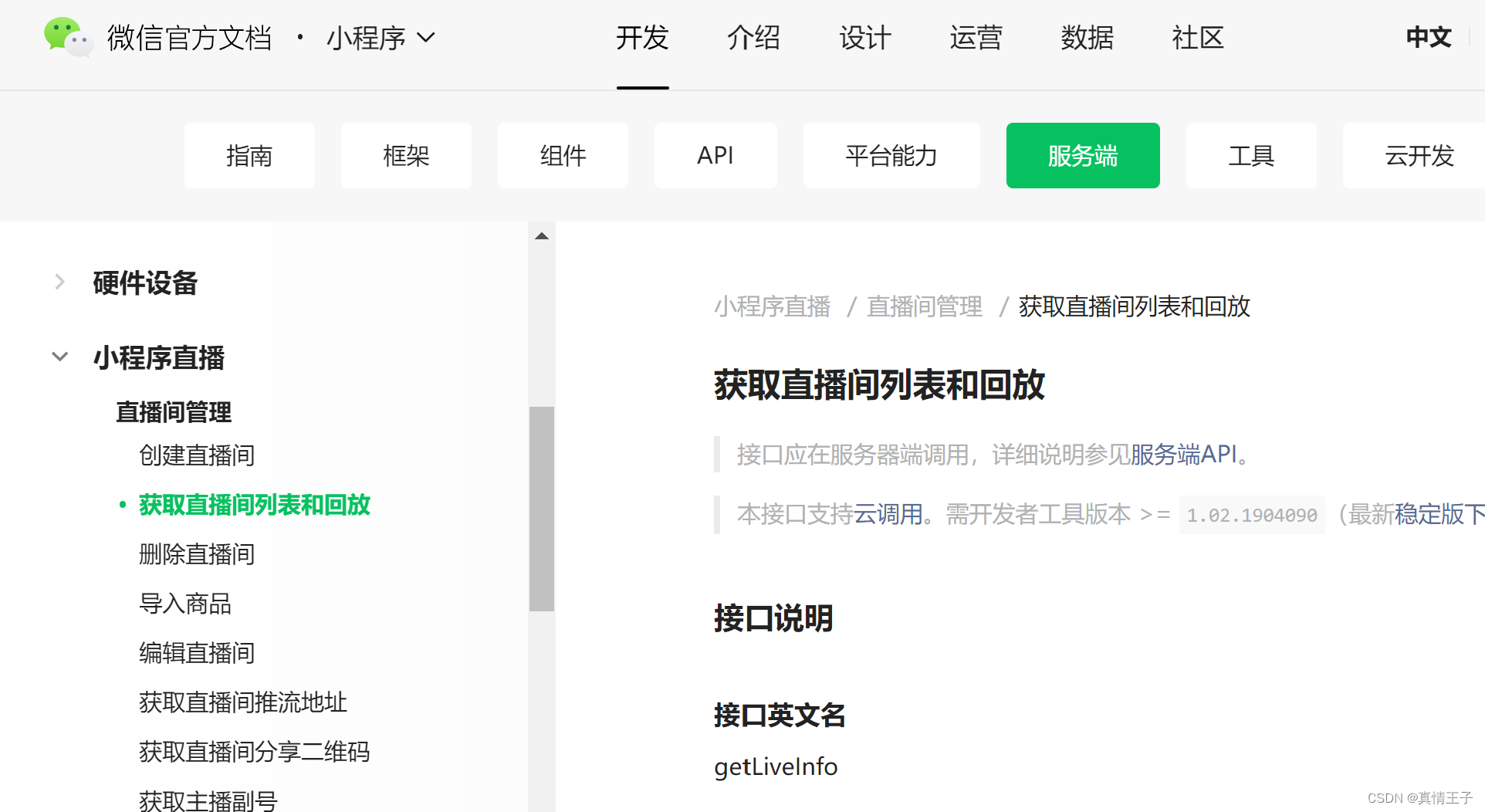
Task: Follow the 服务端API hyperlink
Action: tap(1184, 454)
